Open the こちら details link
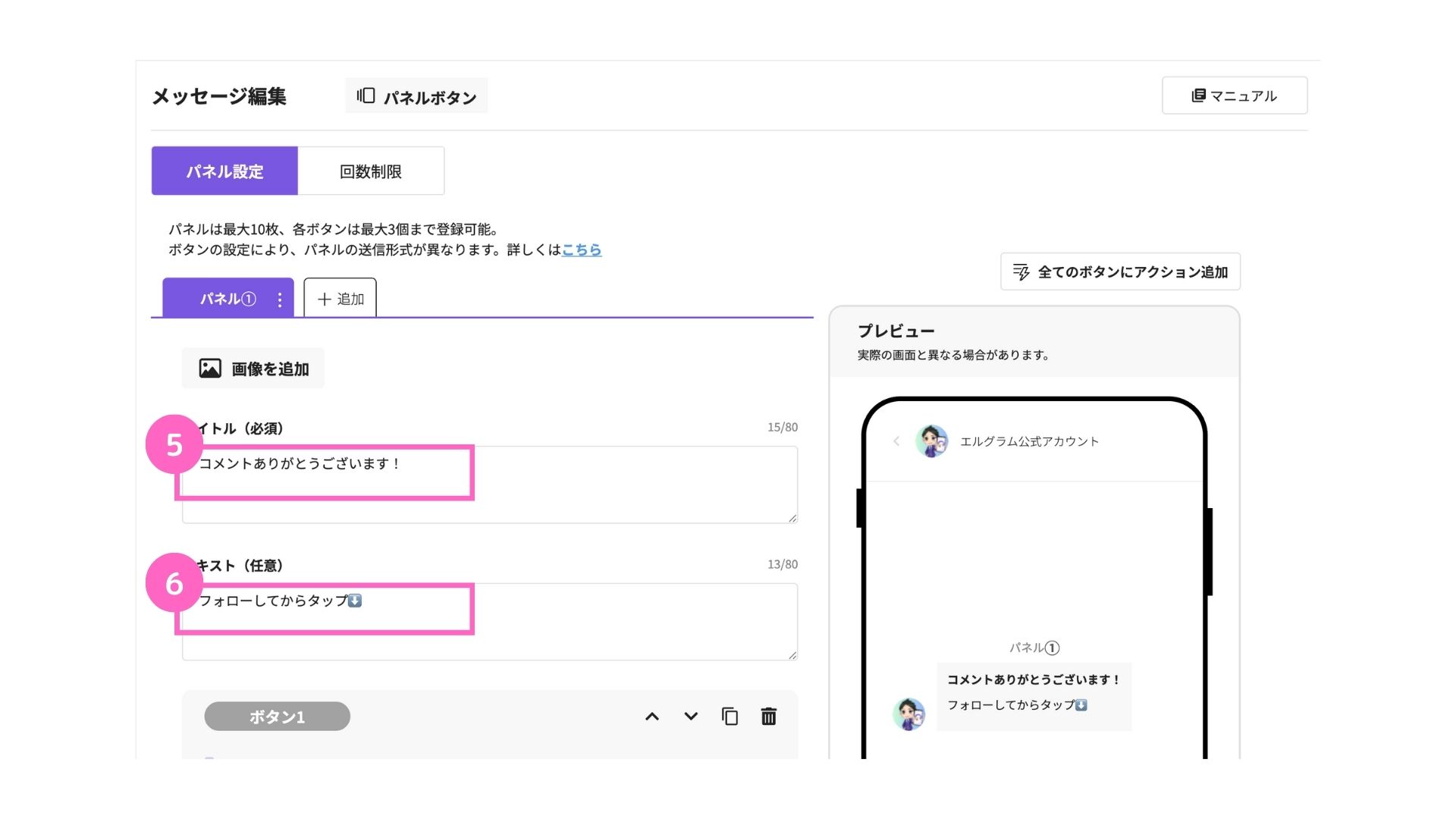Viewport: 1456px width, 819px height. [582, 249]
